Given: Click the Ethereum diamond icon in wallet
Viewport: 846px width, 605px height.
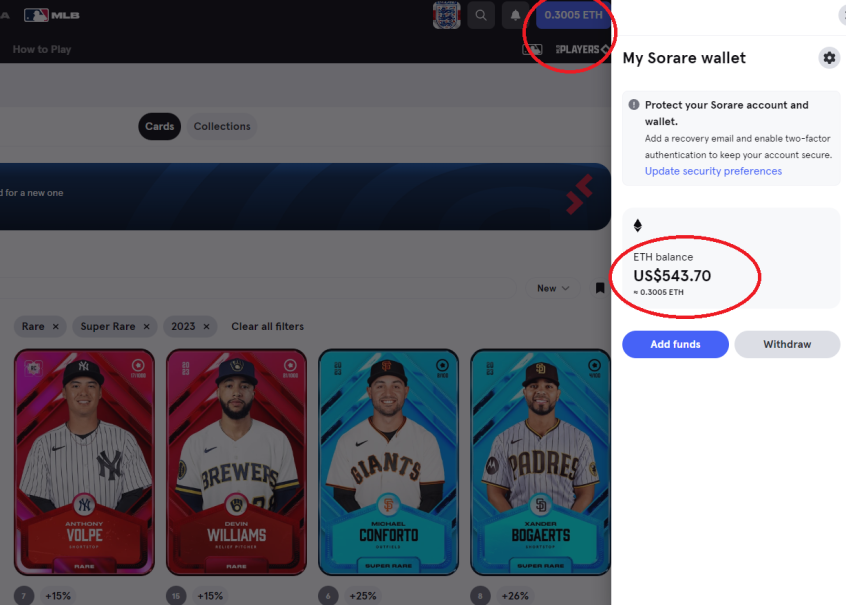Looking at the screenshot, I should coord(638,226).
